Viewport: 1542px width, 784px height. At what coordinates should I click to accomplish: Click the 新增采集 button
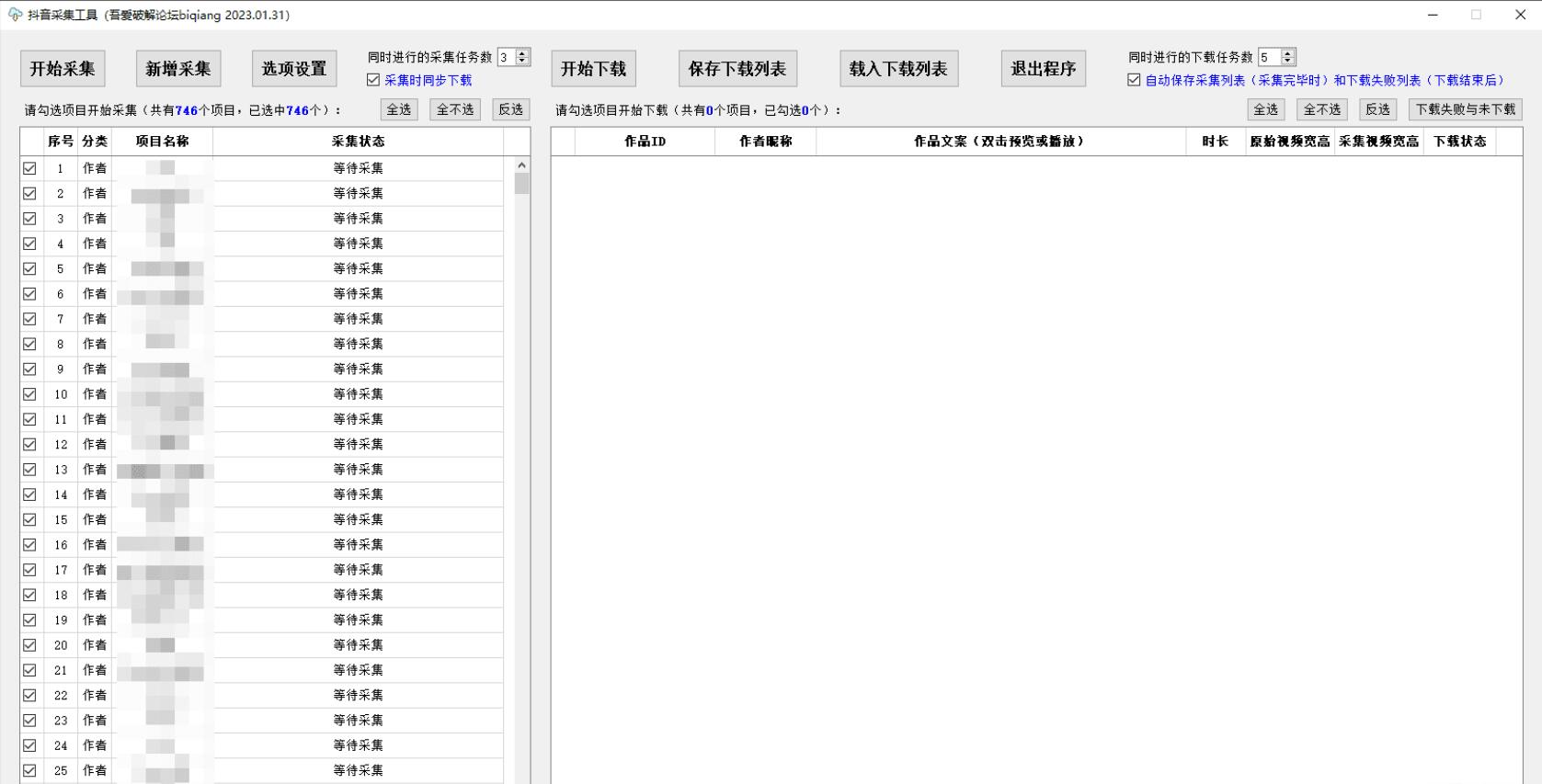click(178, 69)
